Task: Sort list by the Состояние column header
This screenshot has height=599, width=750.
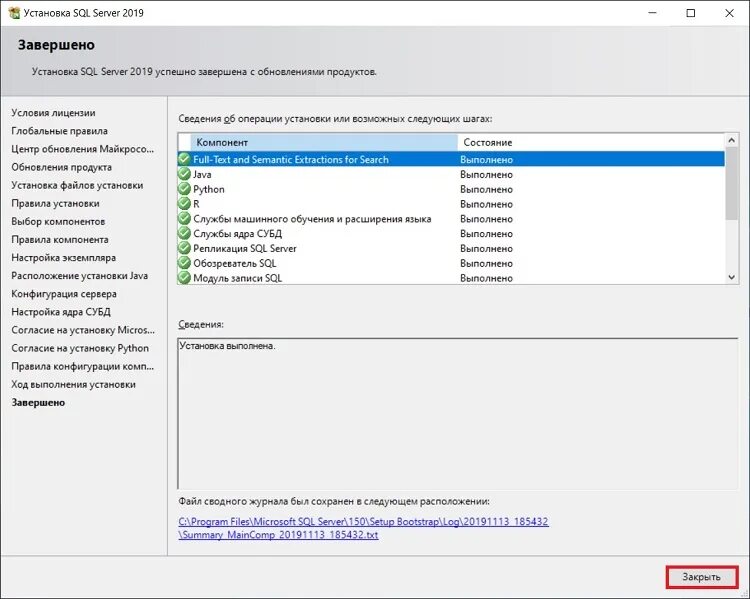Action: (x=591, y=142)
